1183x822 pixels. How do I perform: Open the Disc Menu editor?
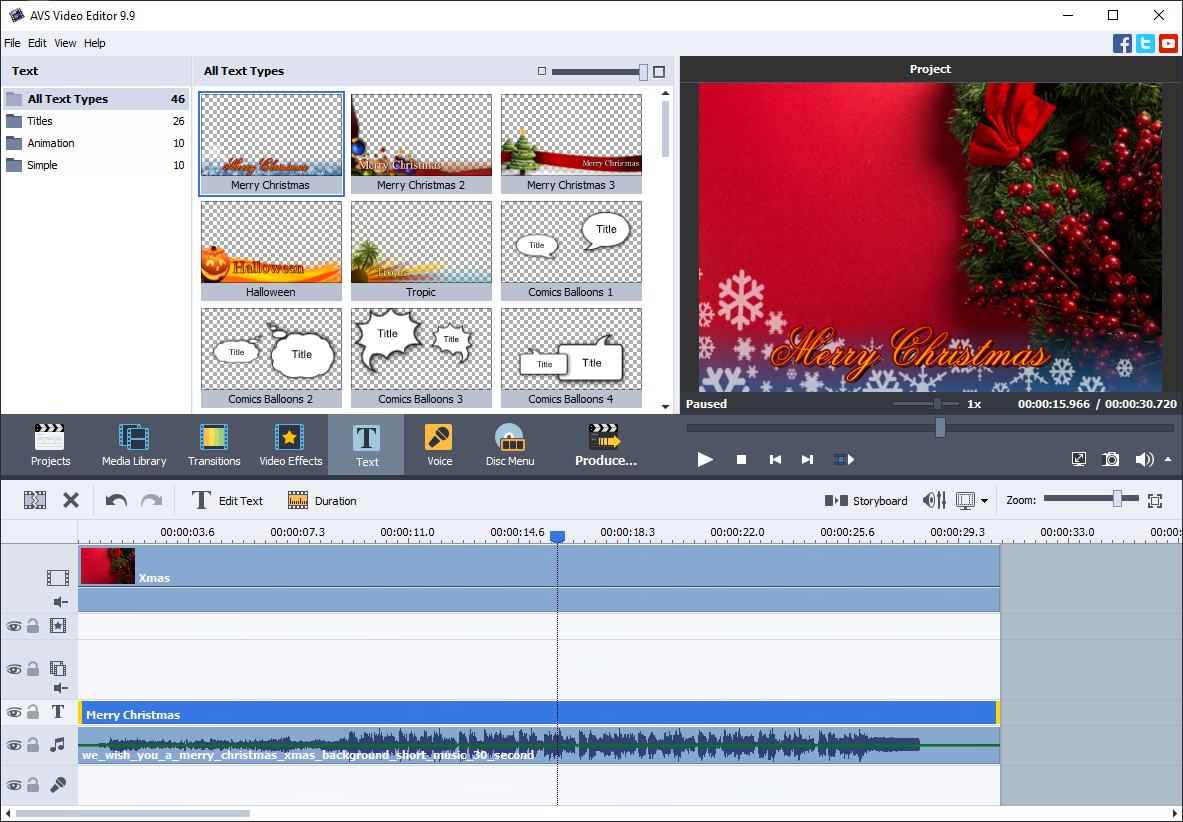pos(510,444)
